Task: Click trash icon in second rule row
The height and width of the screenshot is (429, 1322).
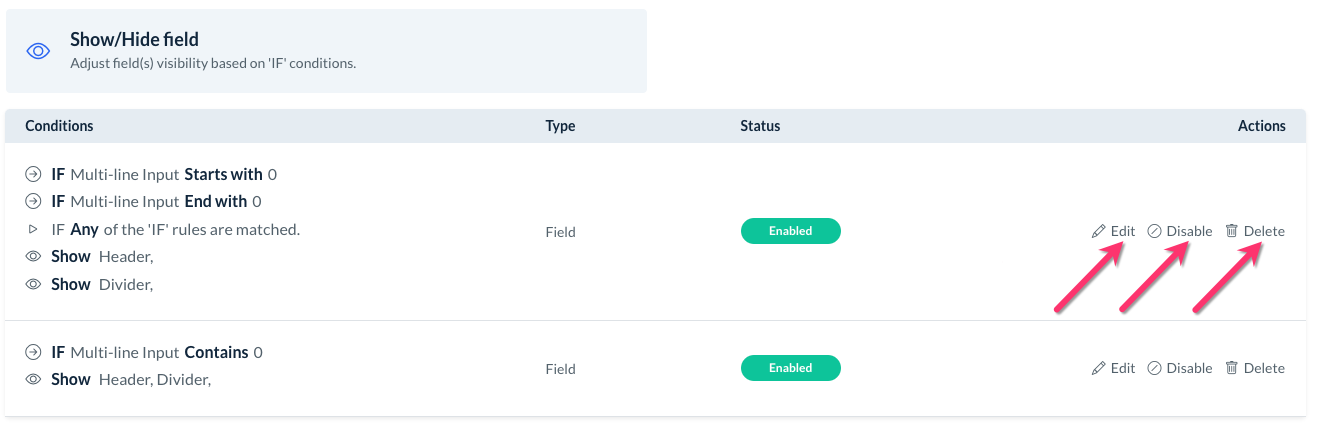Action: point(1232,368)
